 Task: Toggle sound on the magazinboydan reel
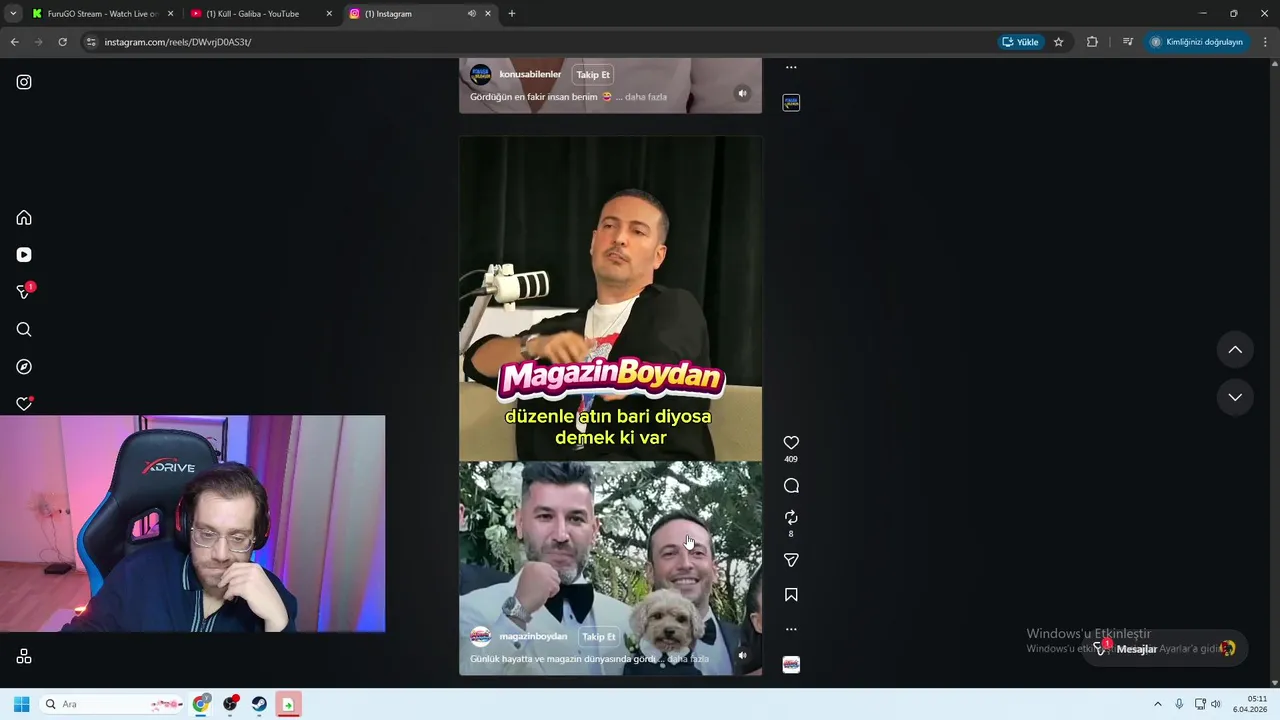742,655
